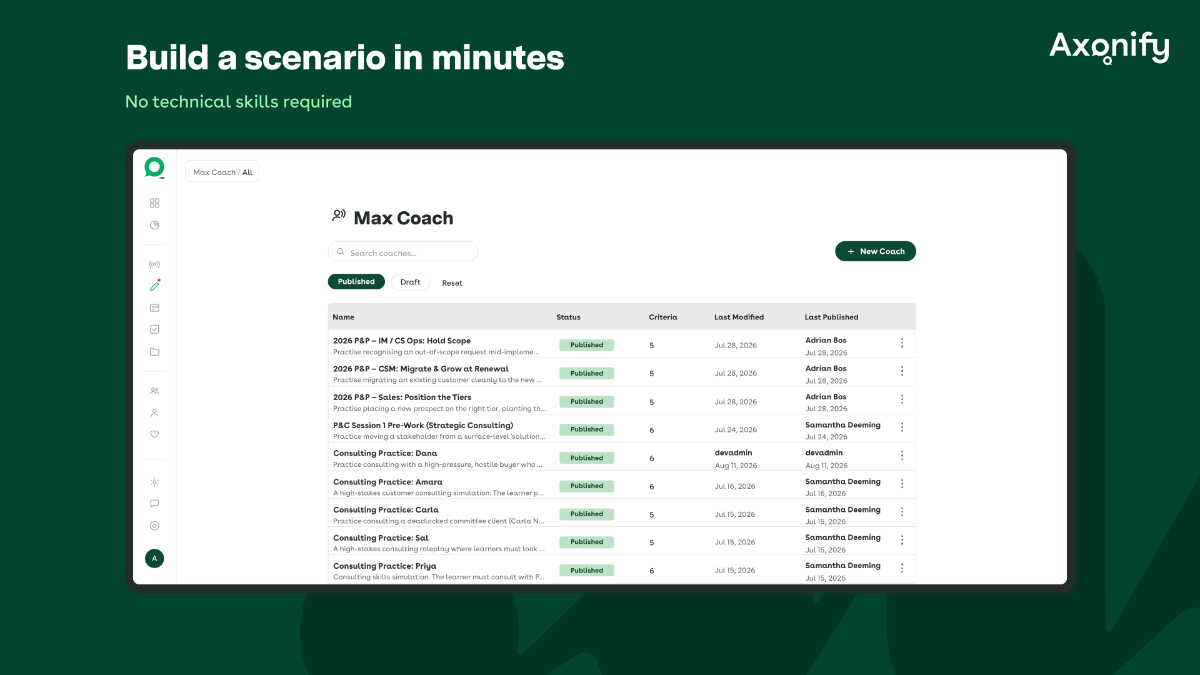The height and width of the screenshot is (675, 1200).
Task: Open the folder icon in sidebar
Action: pos(154,352)
